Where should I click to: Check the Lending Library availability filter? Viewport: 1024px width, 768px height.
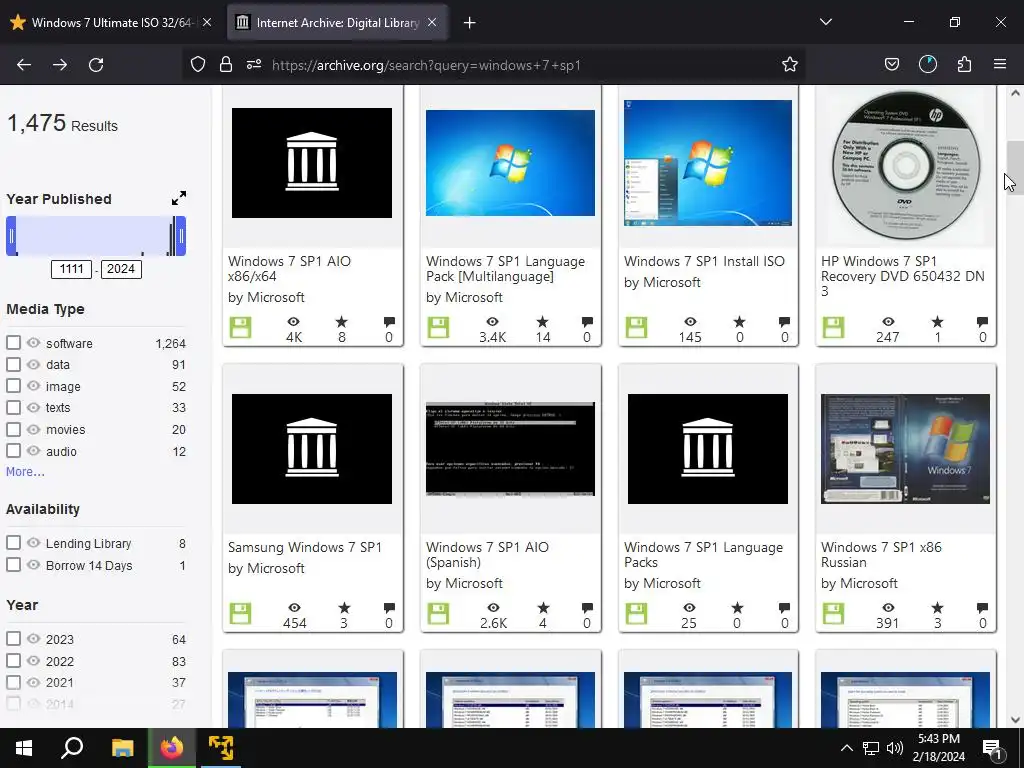(13, 542)
